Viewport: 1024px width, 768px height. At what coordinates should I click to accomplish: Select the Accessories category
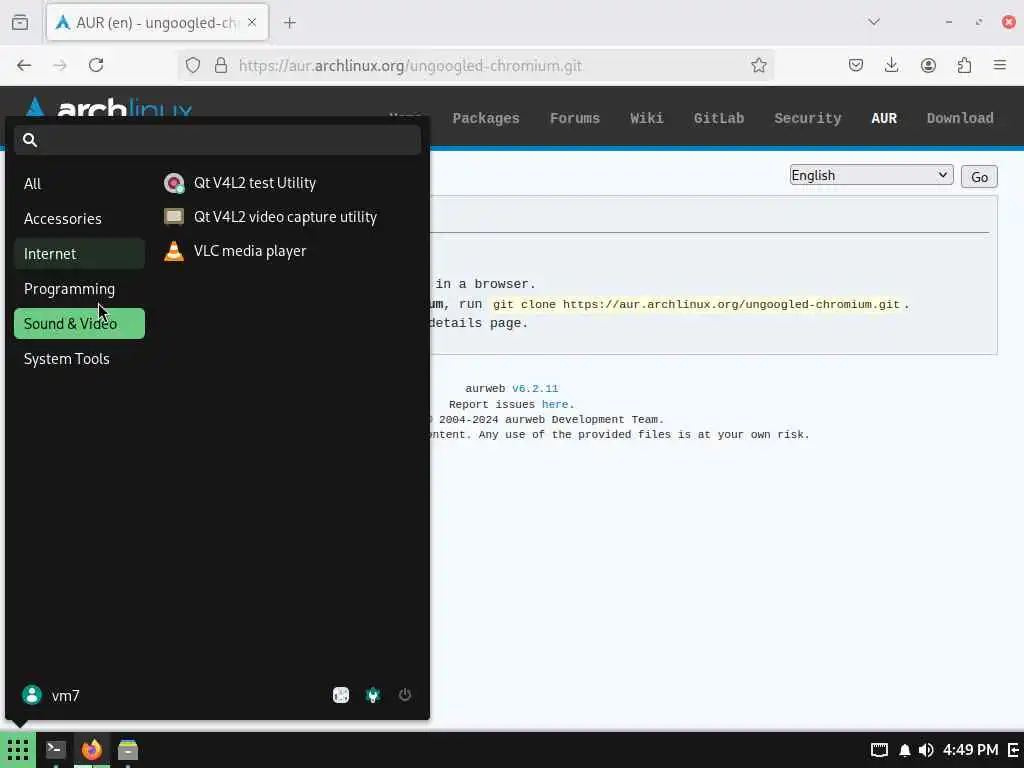tap(79, 219)
